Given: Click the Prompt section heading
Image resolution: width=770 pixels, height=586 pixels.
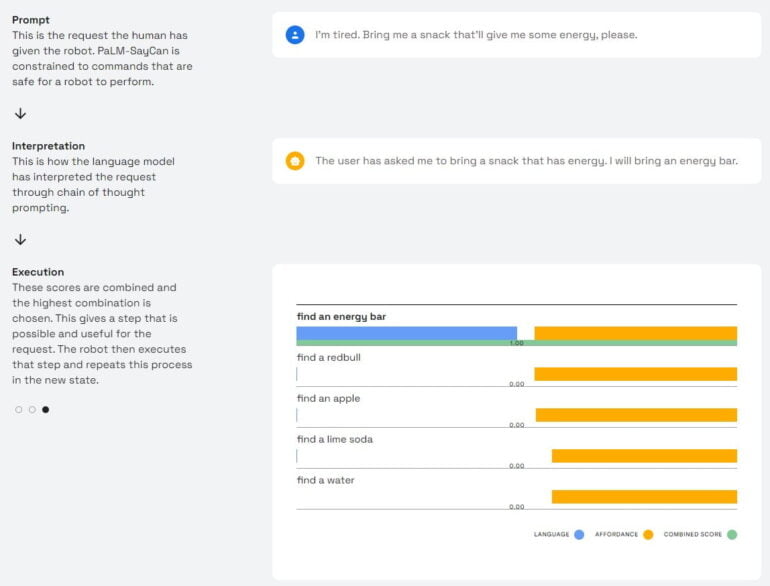Looking at the screenshot, I should (31, 20).
